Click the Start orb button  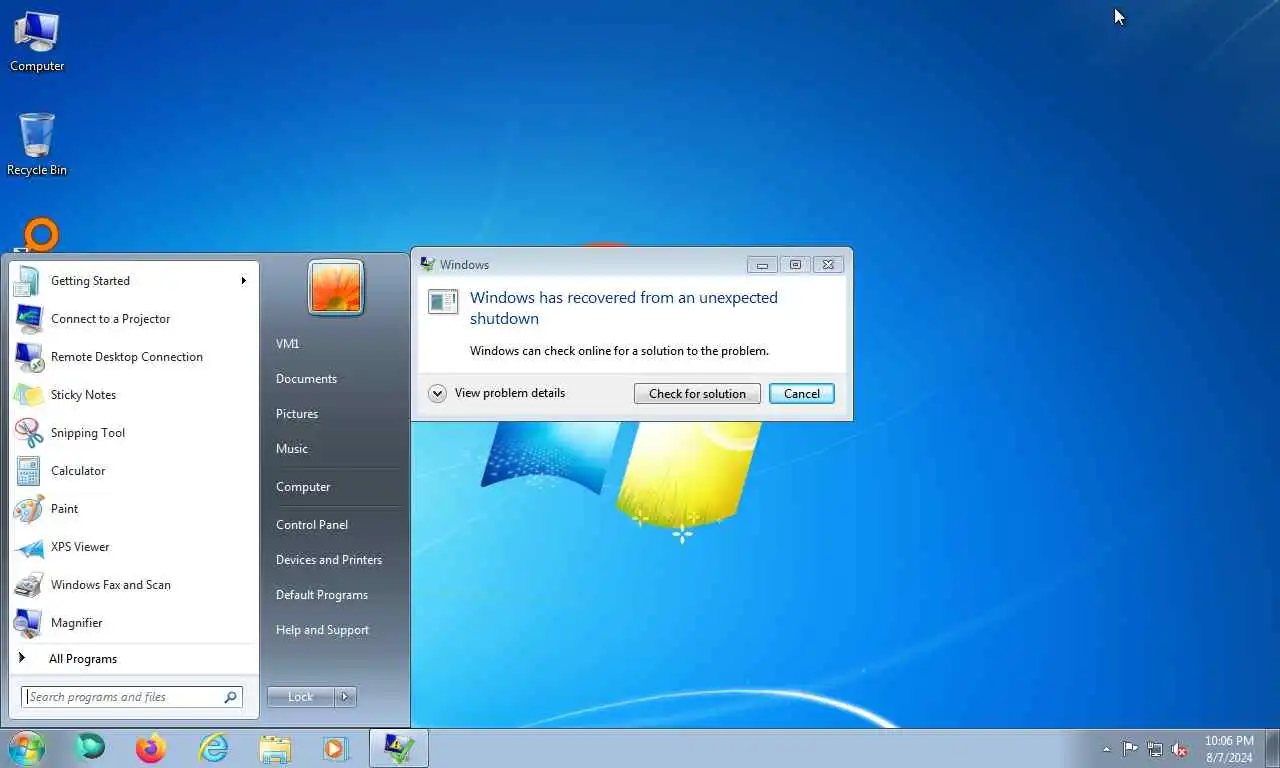(27, 748)
